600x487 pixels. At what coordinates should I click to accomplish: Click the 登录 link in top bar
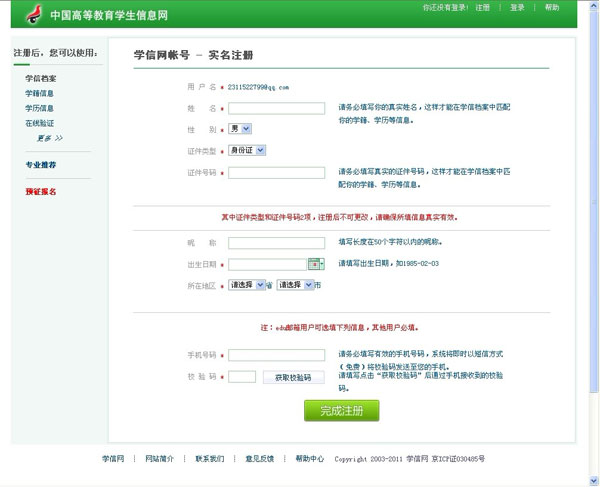[x=517, y=7]
